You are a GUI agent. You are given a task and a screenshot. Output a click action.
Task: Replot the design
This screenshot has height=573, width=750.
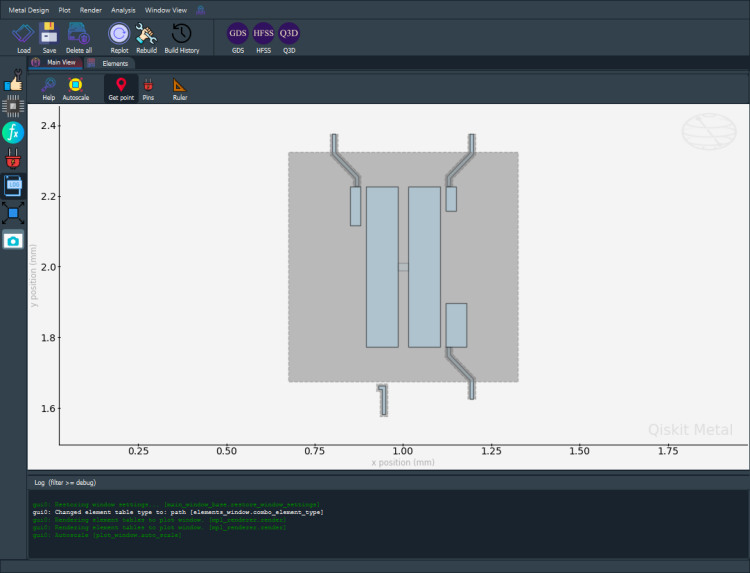119,38
